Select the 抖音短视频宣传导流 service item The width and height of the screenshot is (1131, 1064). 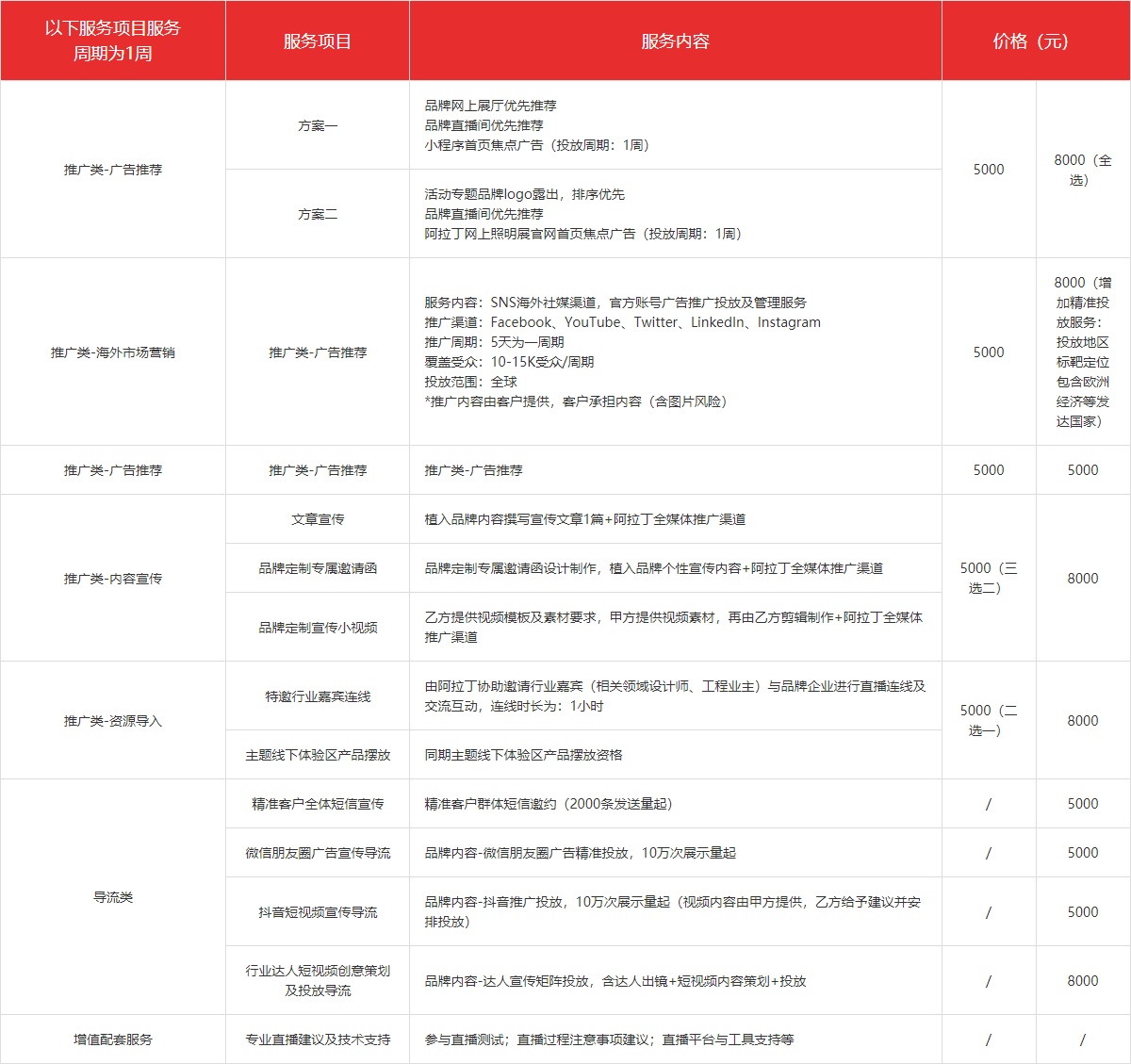[318, 912]
